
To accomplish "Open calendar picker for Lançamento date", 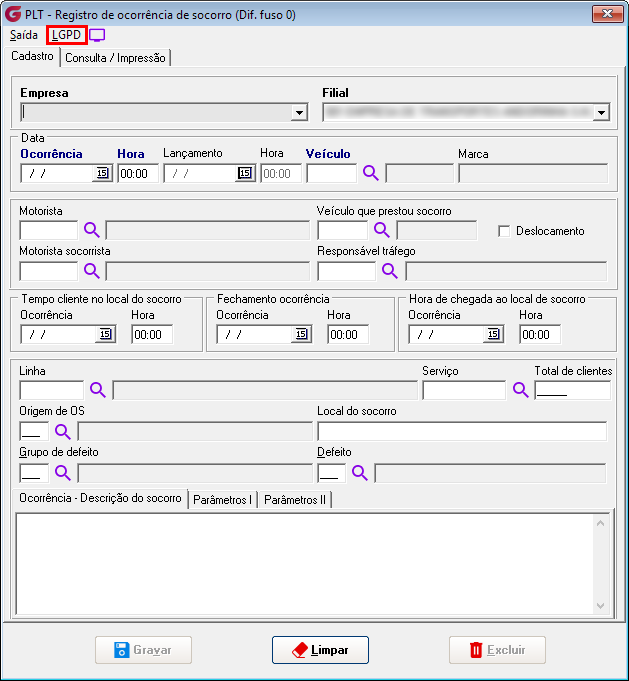I will (x=245, y=173).
